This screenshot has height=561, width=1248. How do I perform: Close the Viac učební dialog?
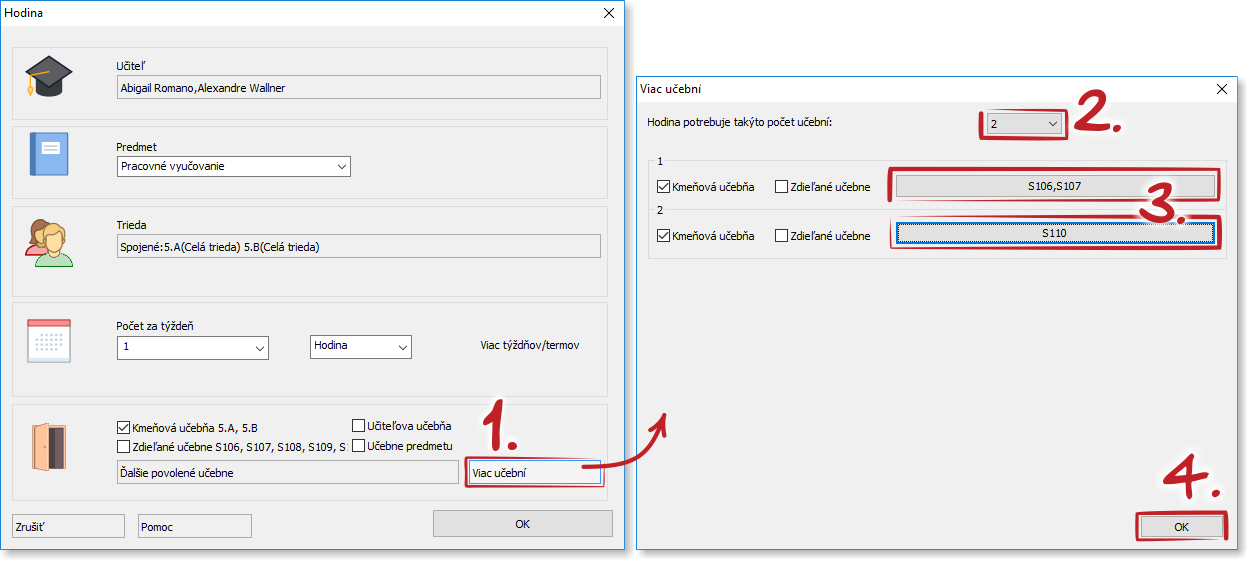1221,89
